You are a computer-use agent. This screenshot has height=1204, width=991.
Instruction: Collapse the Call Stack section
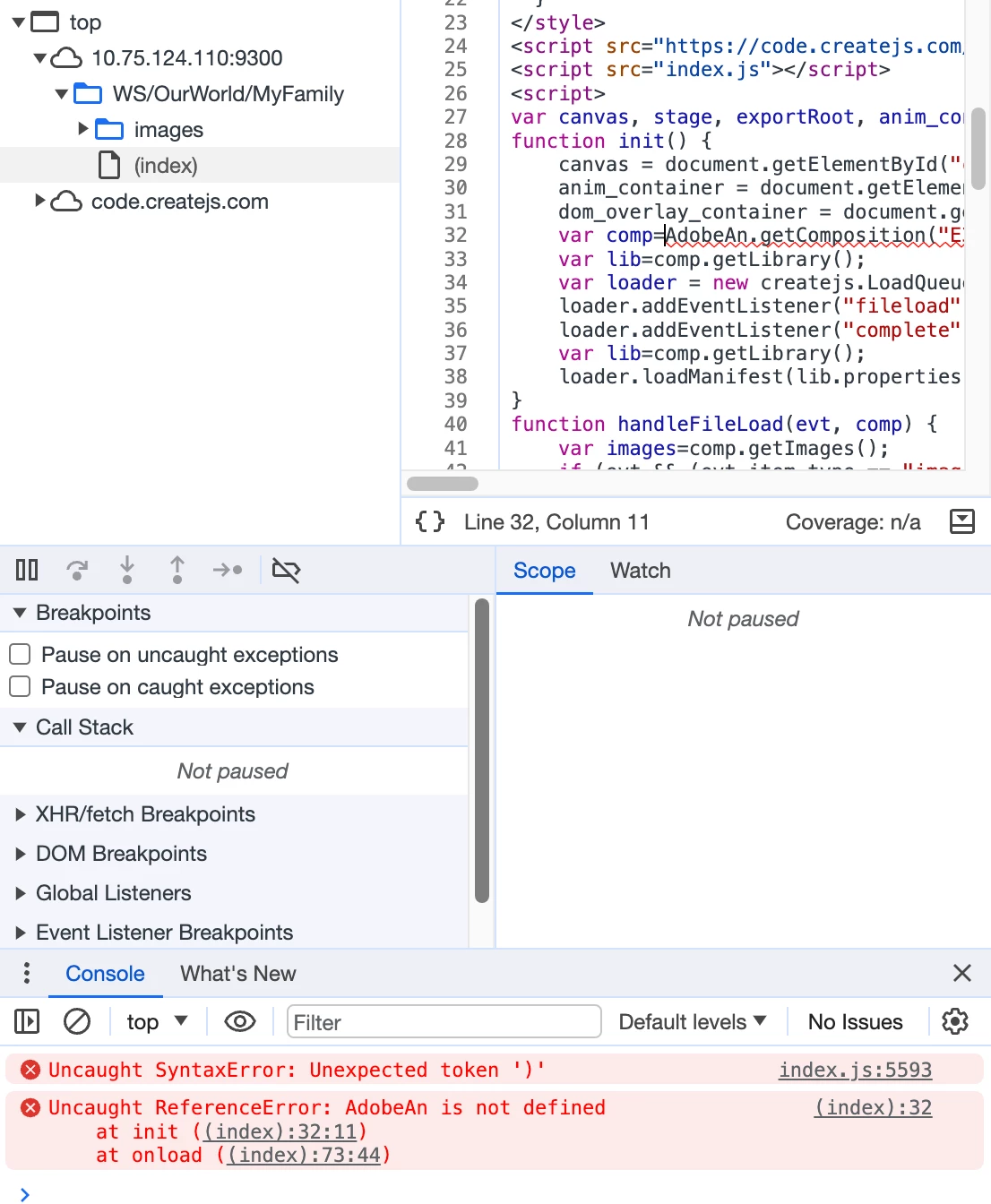[20, 727]
